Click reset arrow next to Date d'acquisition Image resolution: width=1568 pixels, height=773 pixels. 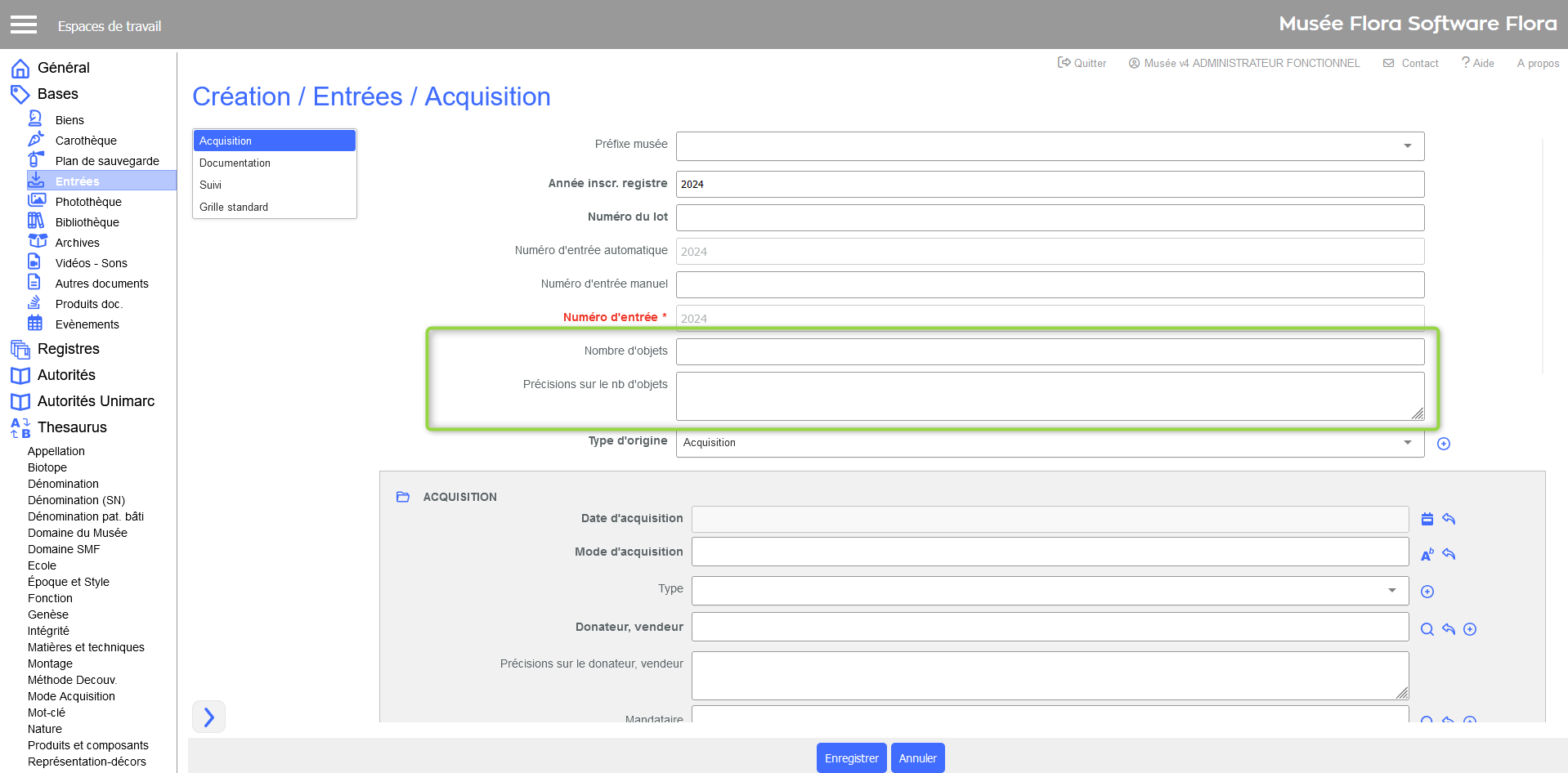click(x=1449, y=519)
